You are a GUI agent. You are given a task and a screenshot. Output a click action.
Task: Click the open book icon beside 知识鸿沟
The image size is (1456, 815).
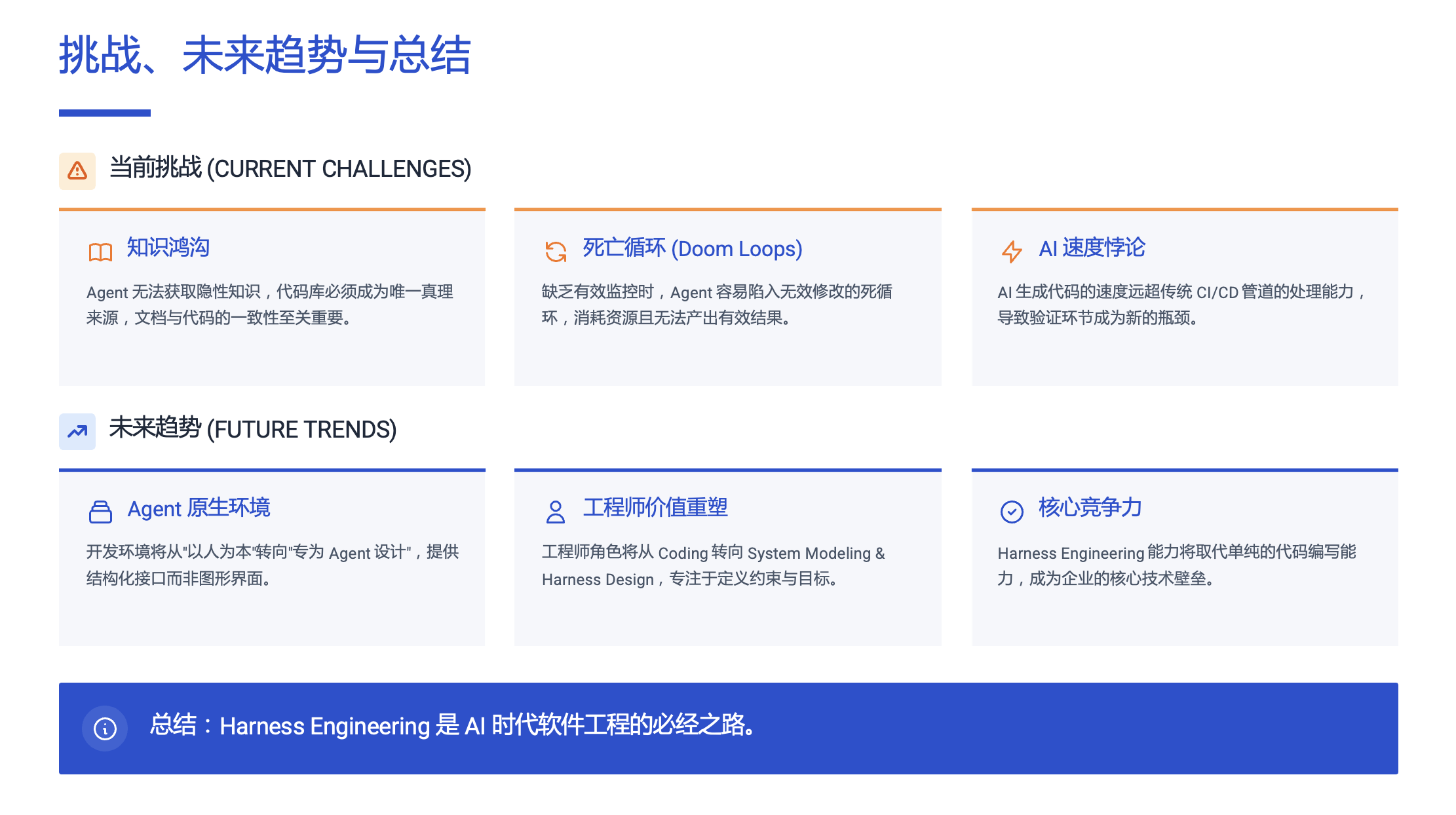(x=100, y=252)
